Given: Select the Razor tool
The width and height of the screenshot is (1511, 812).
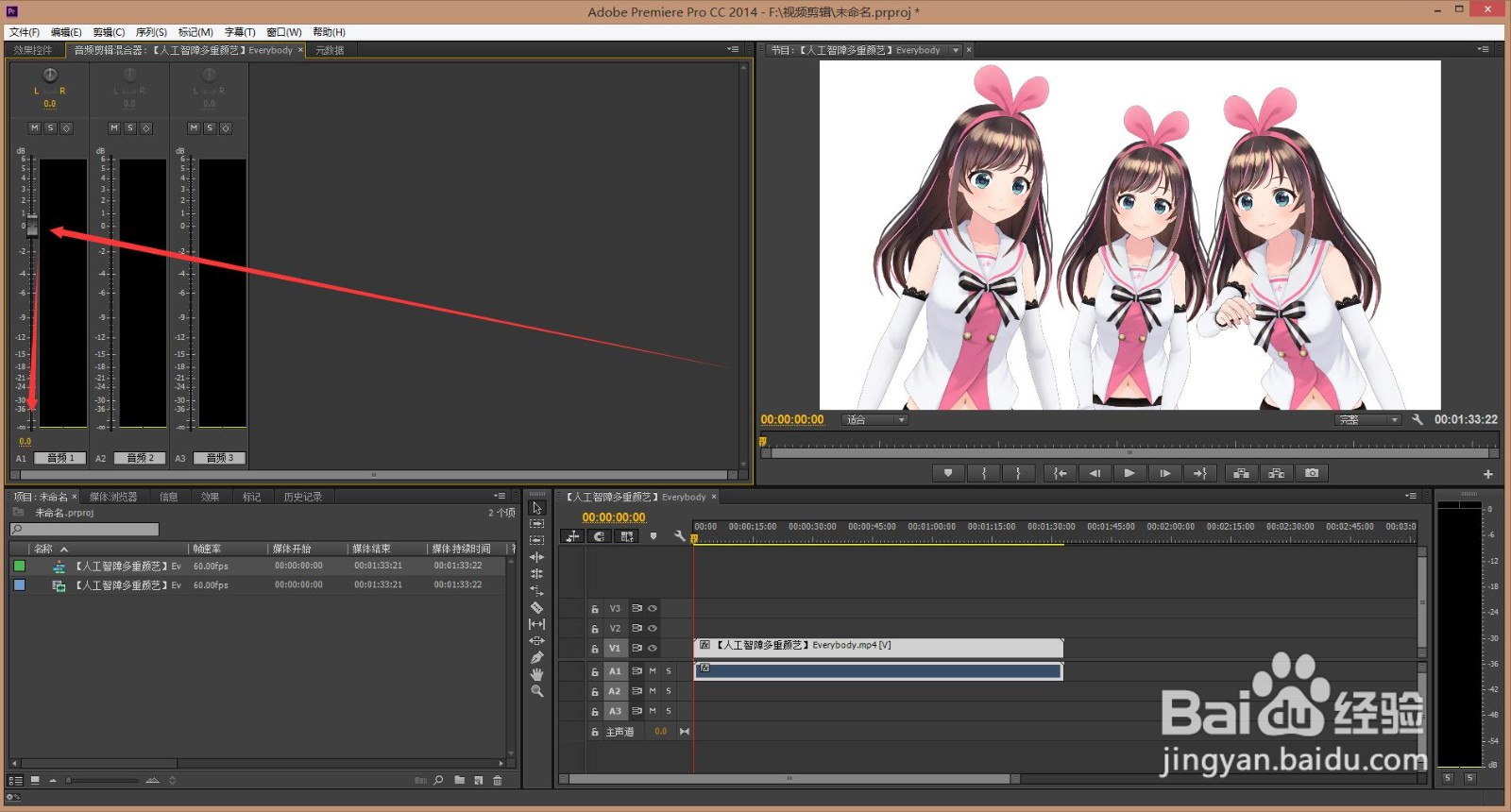Looking at the screenshot, I should click(537, 607).
